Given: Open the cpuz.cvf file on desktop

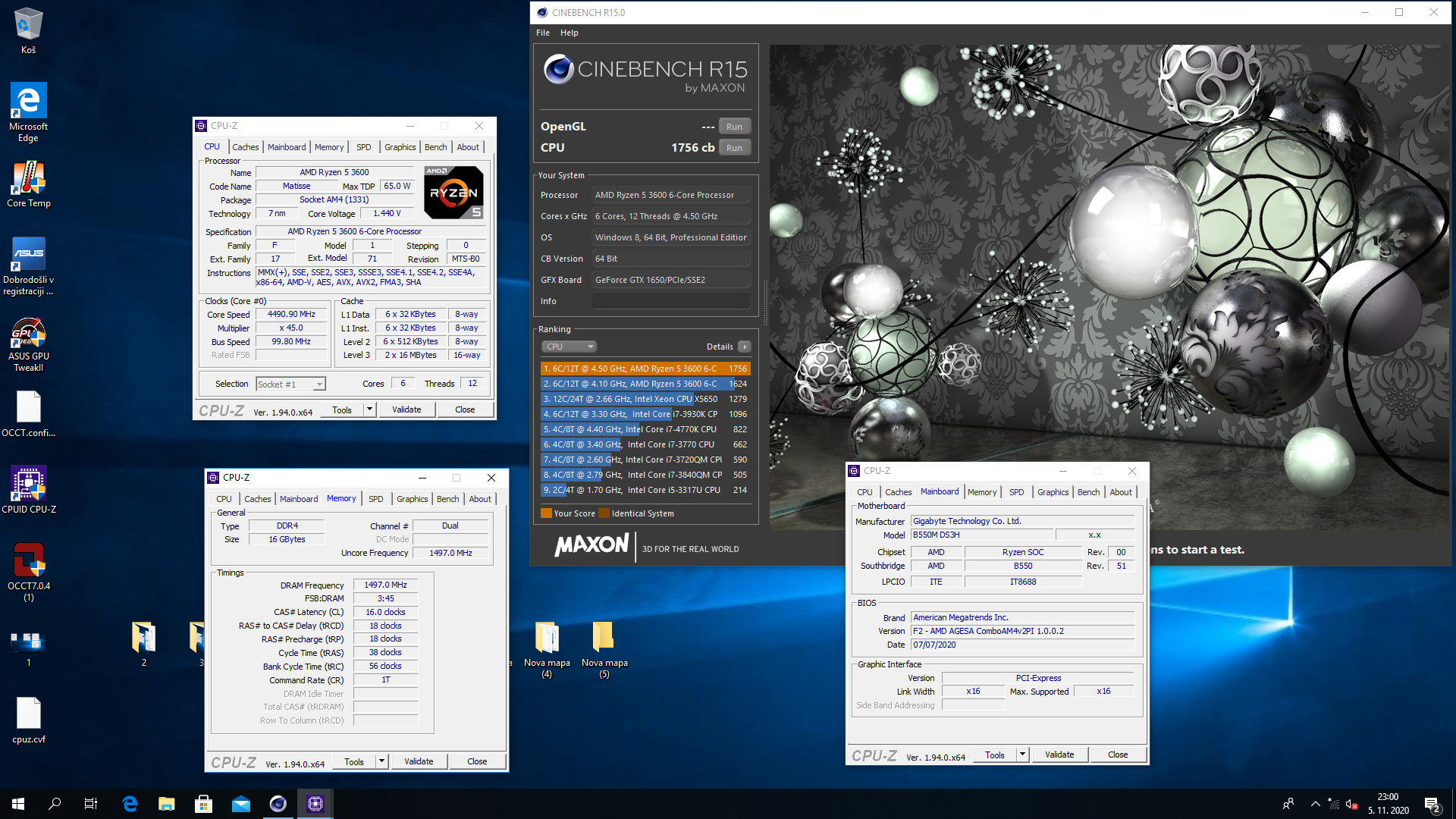Looking at the screenshot, I should tap(28, 720).
